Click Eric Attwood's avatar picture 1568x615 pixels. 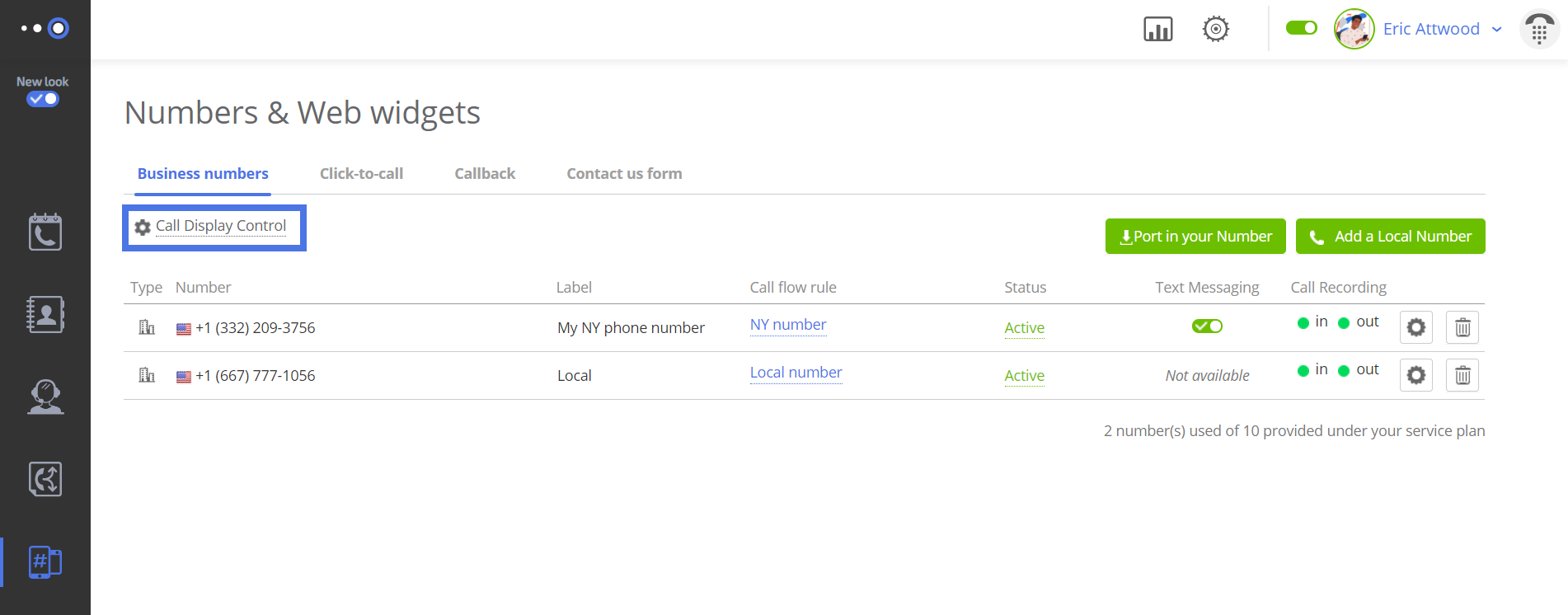(x=1354, y=29)
